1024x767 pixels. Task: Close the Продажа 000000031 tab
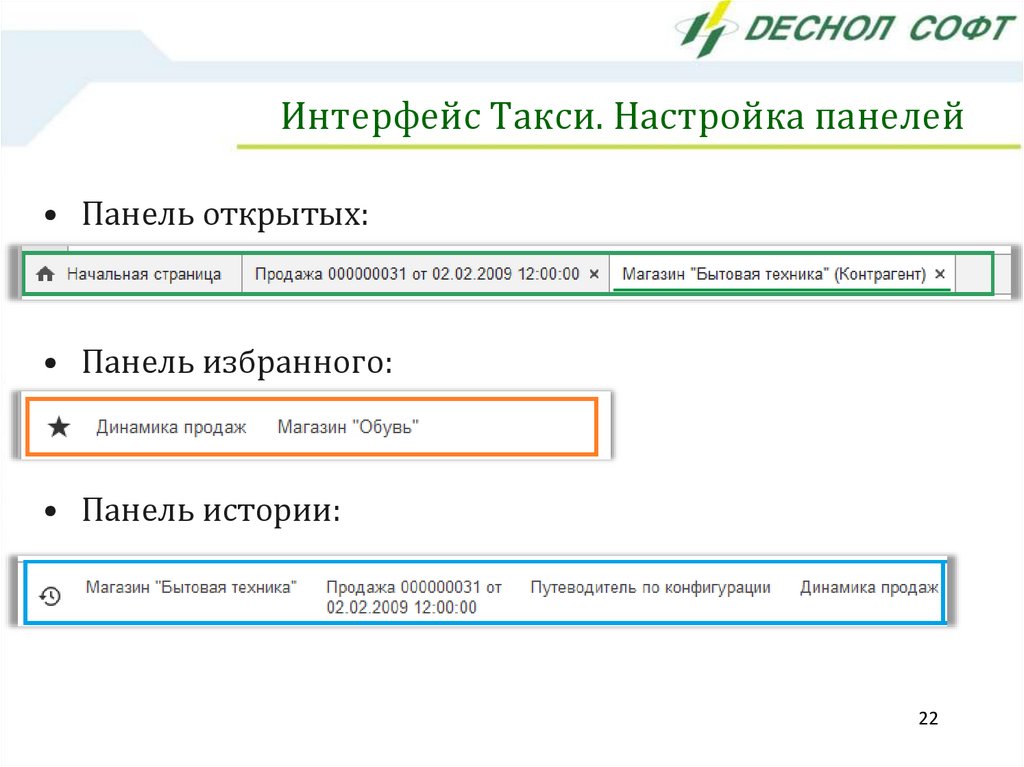(x=594, y=274)
